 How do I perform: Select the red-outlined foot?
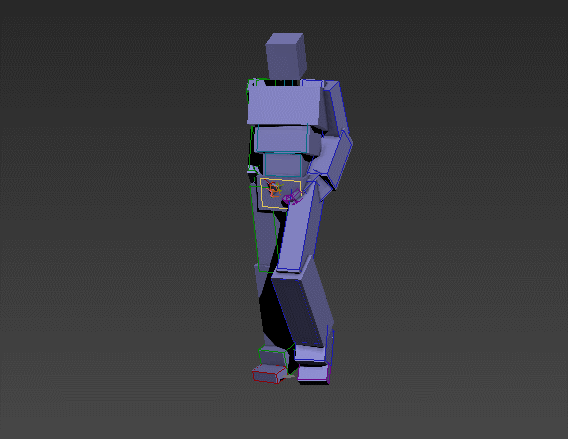pyautogui.click(x=269, y=374)
